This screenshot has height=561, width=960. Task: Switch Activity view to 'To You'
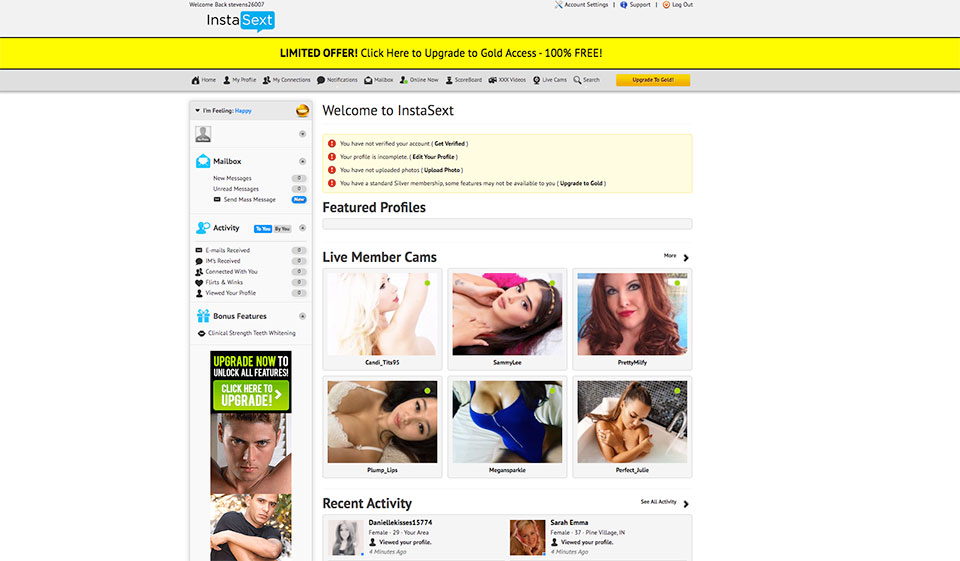point(263,229)
